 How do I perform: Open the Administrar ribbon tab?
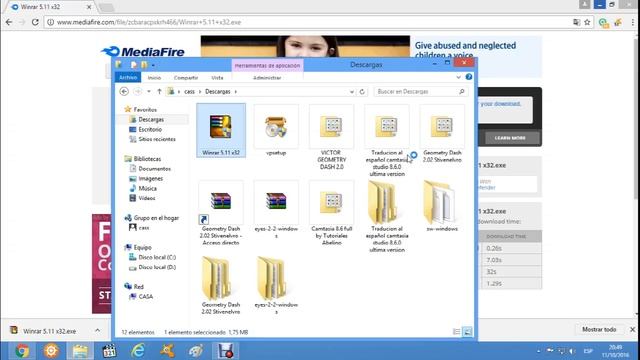pyautogui.click(x=267, y=78)
